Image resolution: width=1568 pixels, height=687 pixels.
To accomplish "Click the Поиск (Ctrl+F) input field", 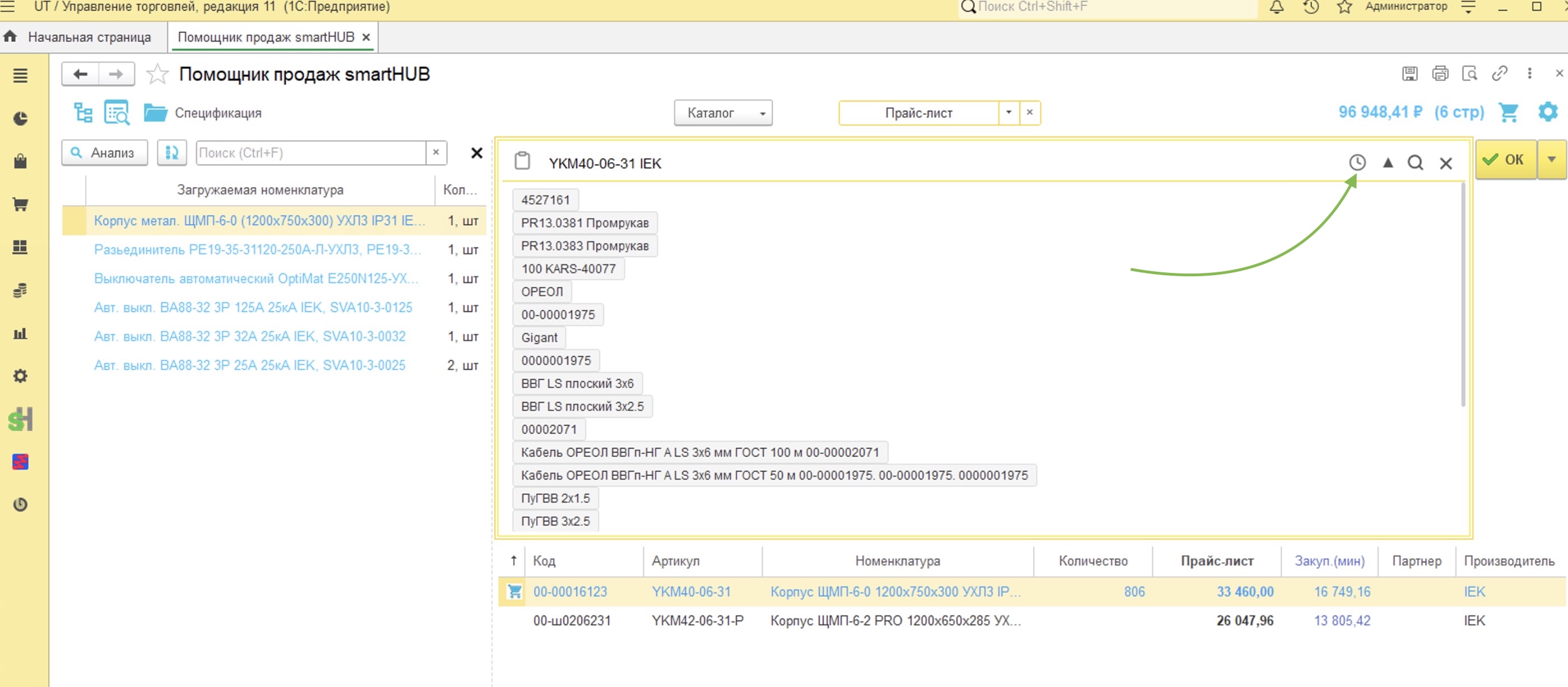I will (x=311, y=152).
